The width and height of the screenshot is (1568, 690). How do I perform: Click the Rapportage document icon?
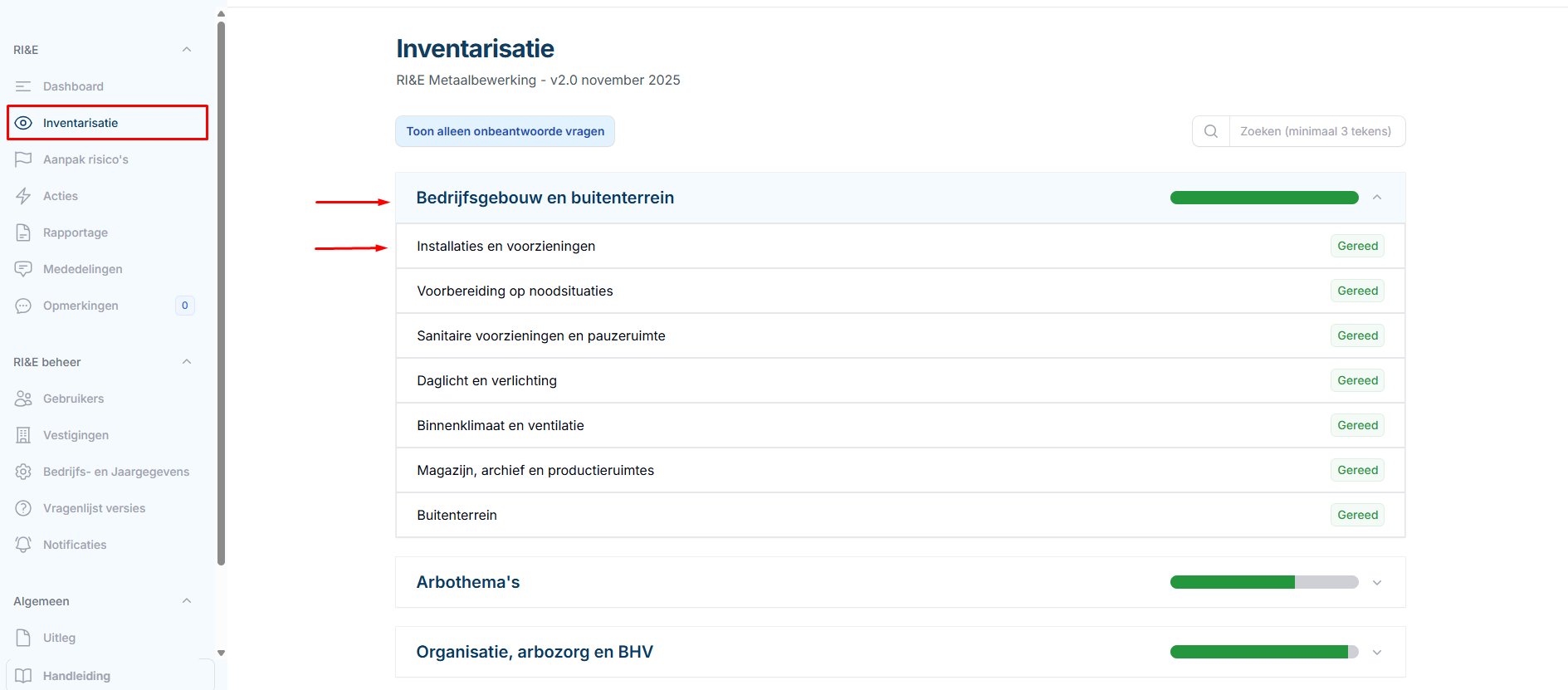click(x=23, y=232)
